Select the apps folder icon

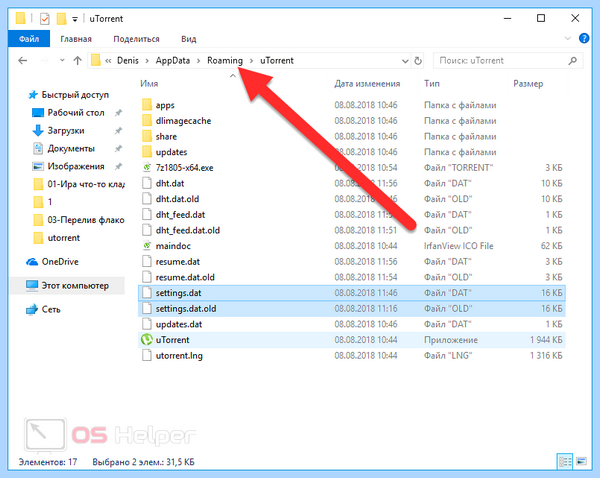[147, 105]
